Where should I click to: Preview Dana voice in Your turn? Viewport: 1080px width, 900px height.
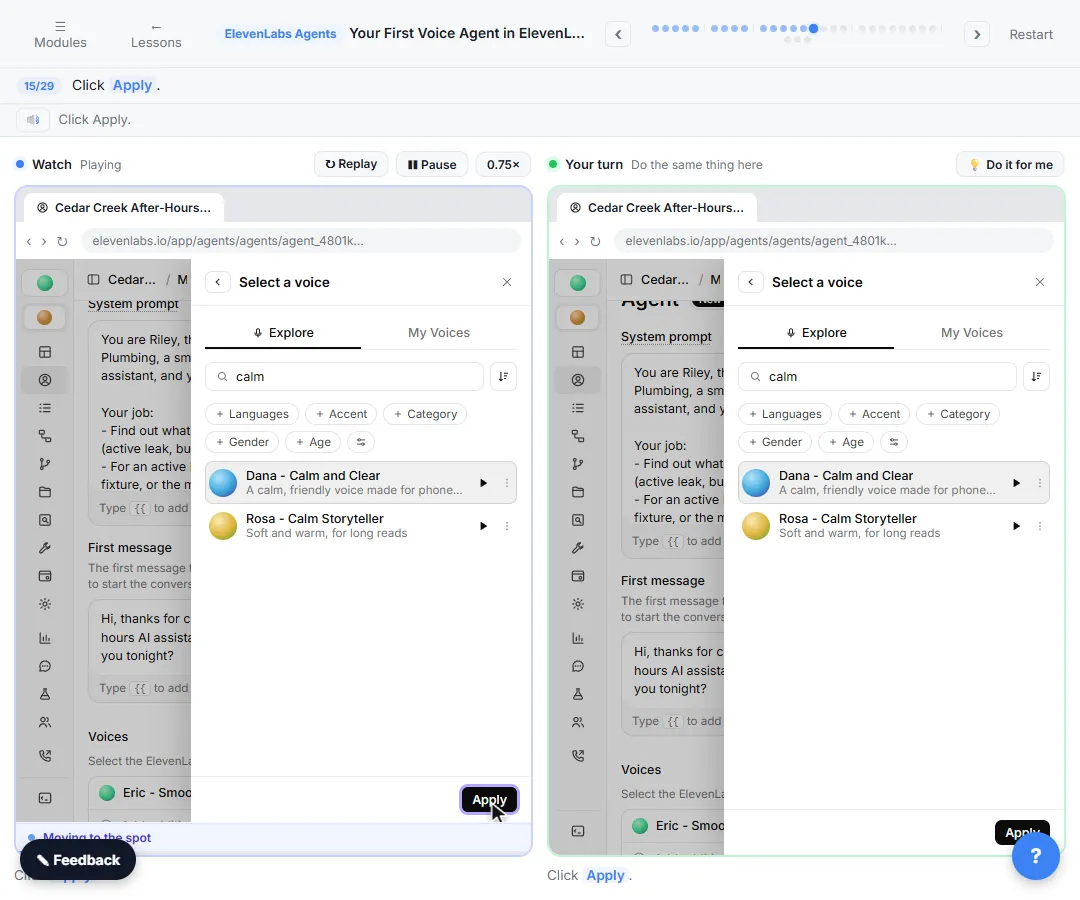point(1017,483)
